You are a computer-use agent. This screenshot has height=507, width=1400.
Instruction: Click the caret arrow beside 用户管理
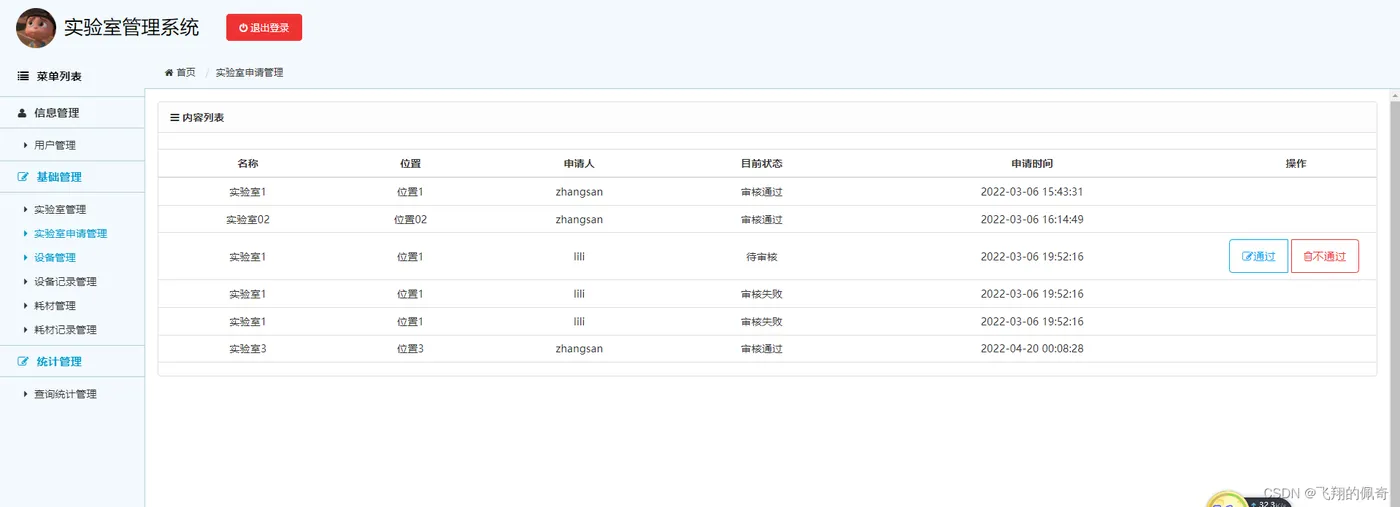(x=26, y=145)
